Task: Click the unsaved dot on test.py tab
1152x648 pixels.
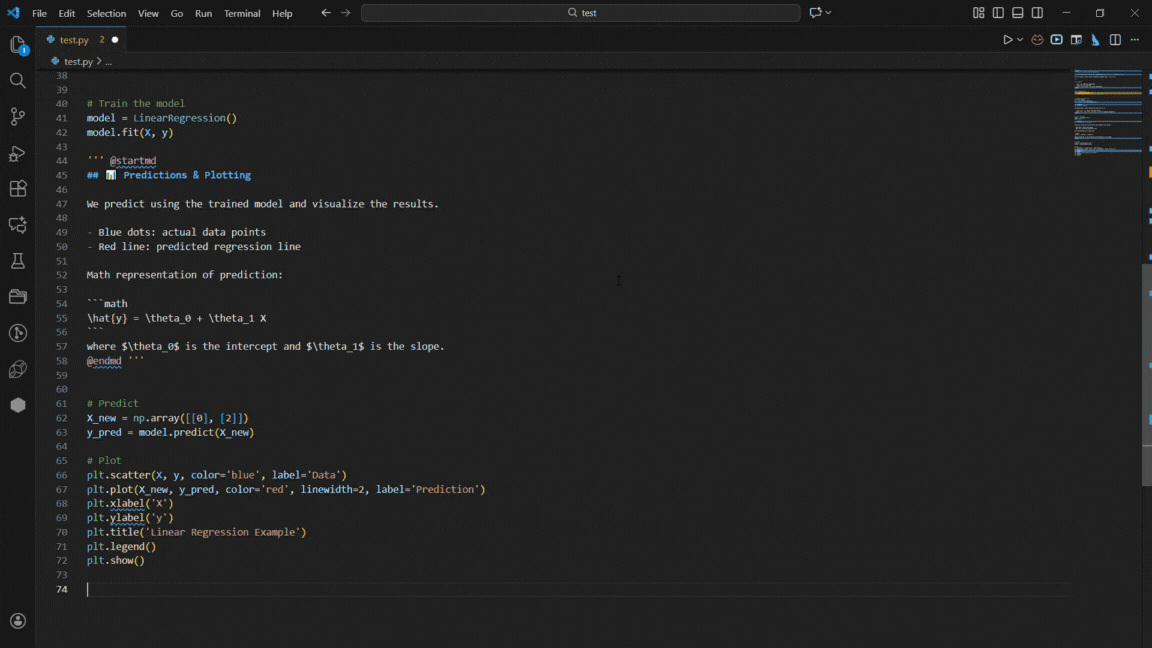Action: pyautogui.click(x=115, y=40)
